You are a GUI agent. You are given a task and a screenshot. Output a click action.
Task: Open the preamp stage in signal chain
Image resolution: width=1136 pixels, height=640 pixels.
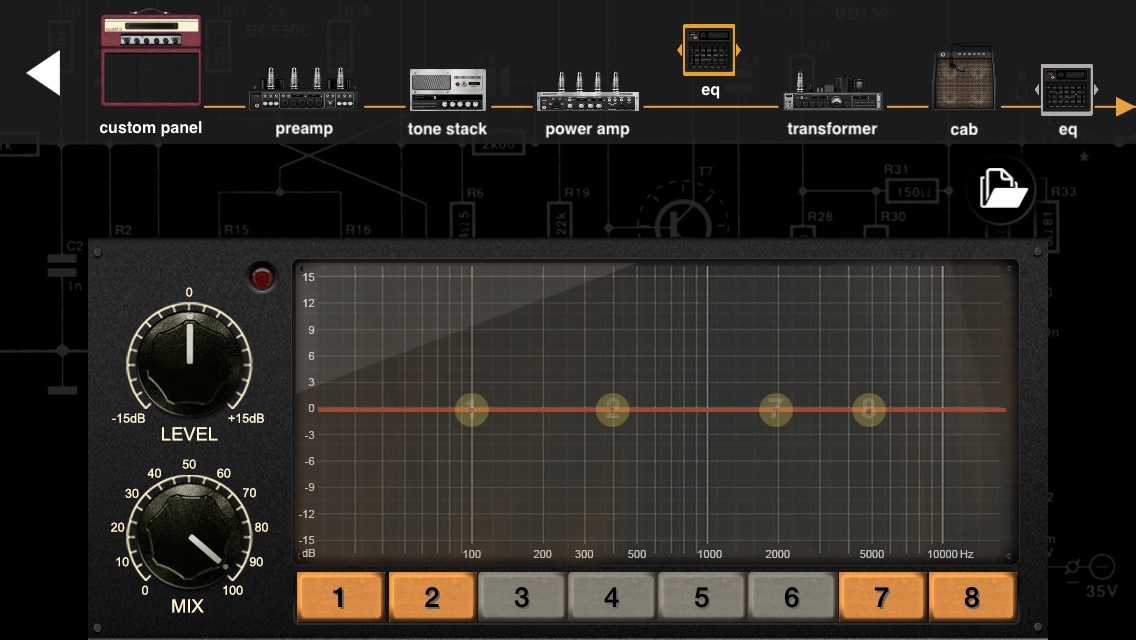(x=303, y=90)
